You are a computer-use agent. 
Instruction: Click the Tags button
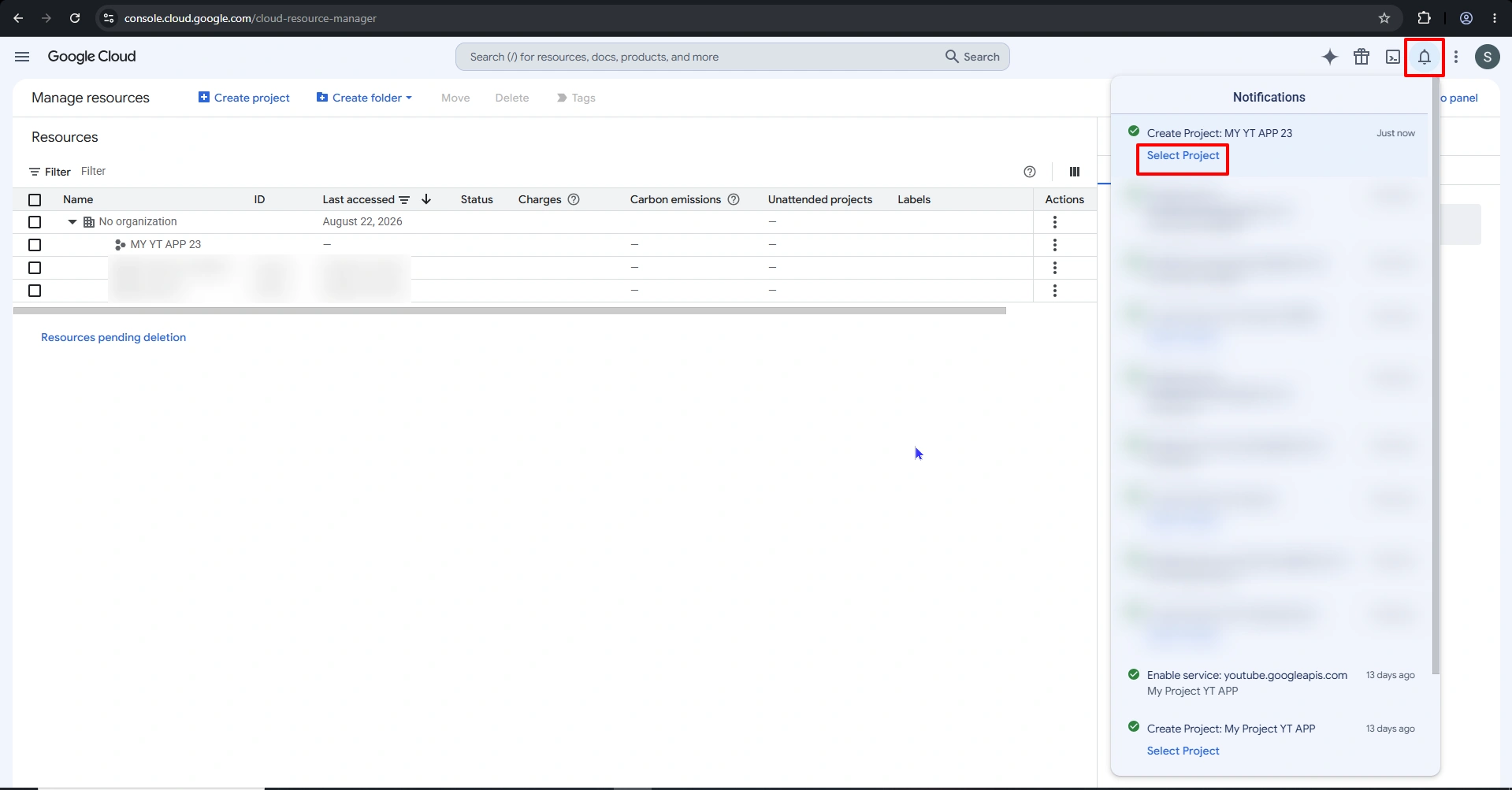tap(576, 98)
